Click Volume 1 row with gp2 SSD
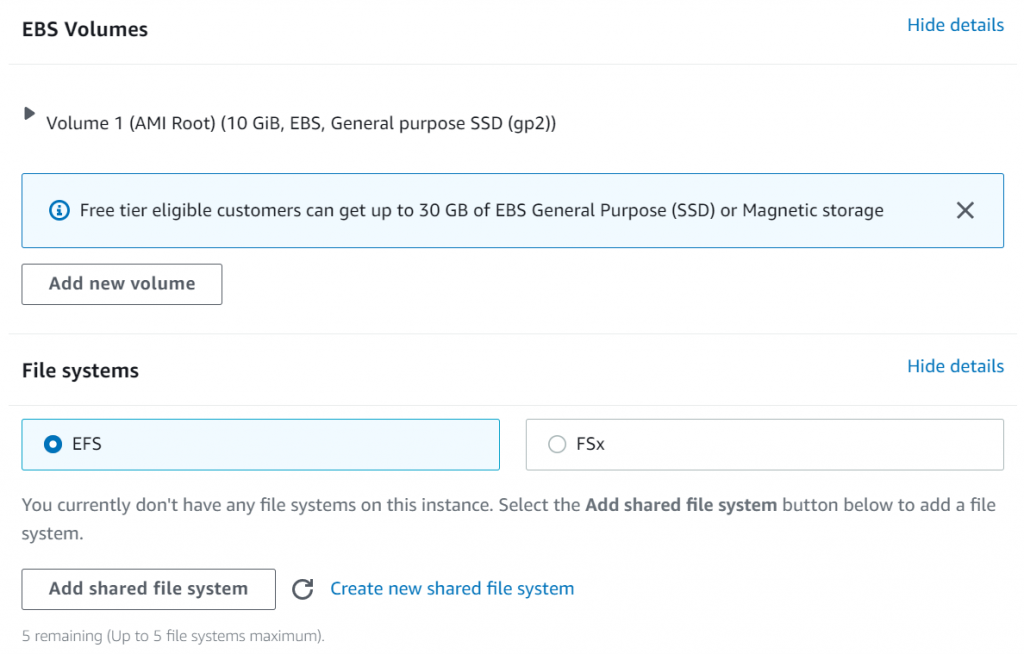 [x=300, y=122]
